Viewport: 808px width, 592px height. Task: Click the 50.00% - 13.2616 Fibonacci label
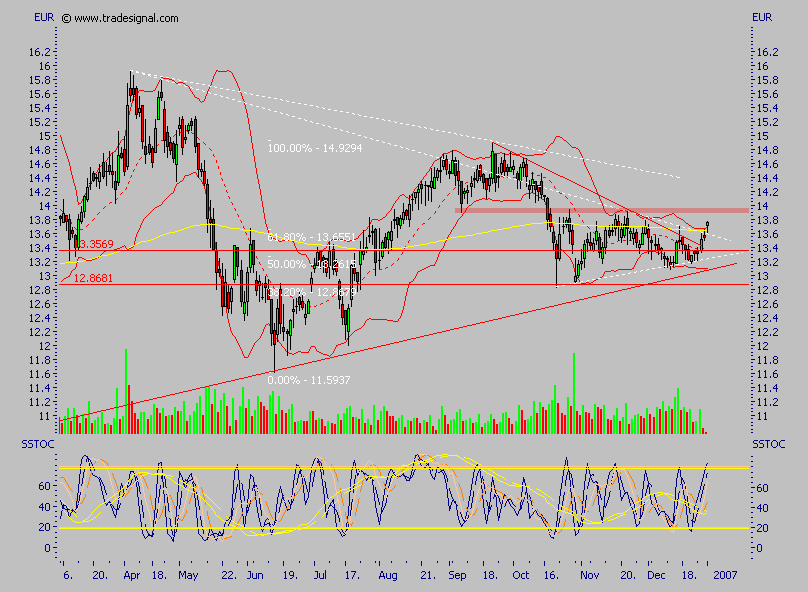pos(312,264)
